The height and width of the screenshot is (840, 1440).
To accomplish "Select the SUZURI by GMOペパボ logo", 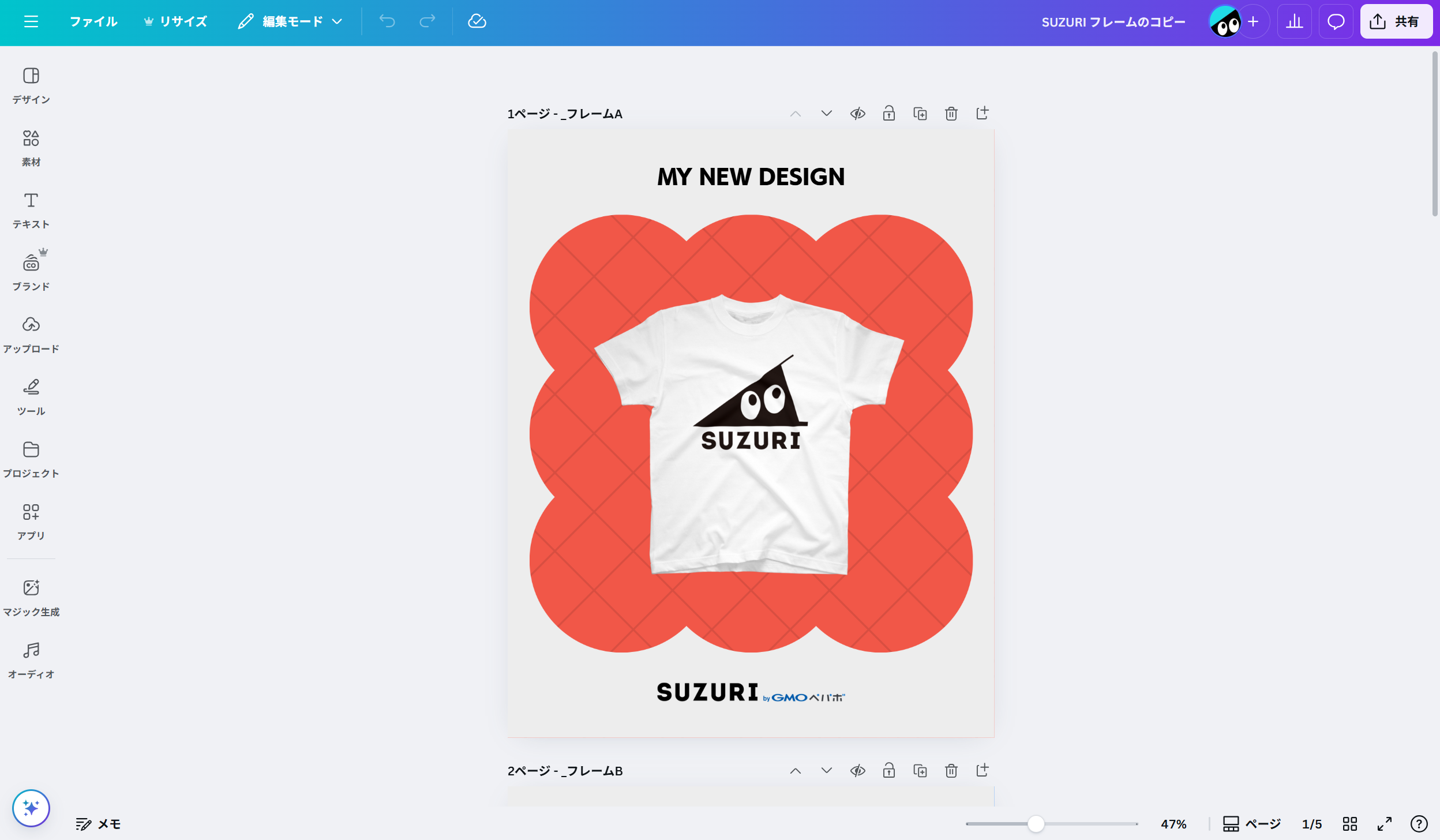I will click(751, 692).
